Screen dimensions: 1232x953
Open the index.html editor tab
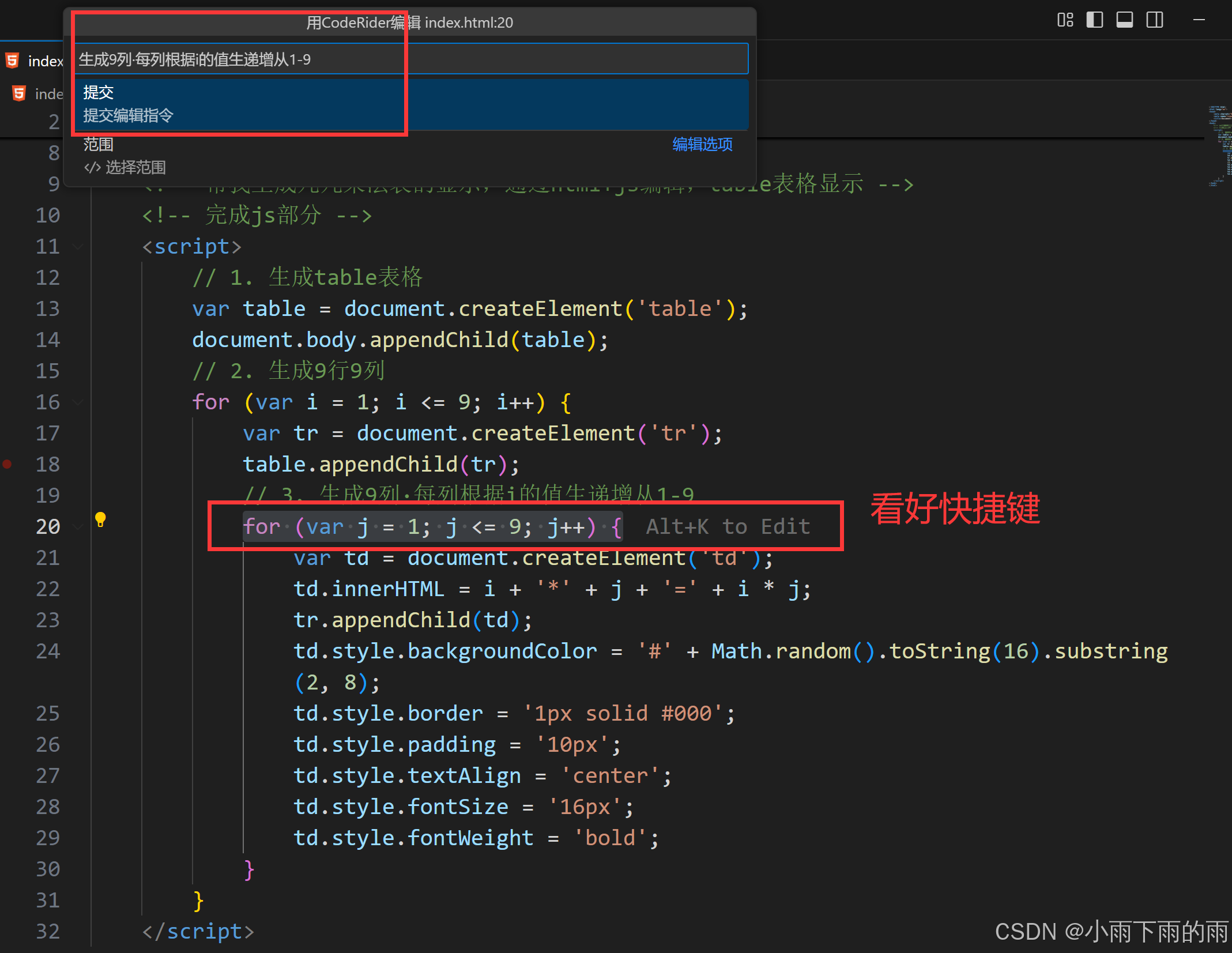45,61
